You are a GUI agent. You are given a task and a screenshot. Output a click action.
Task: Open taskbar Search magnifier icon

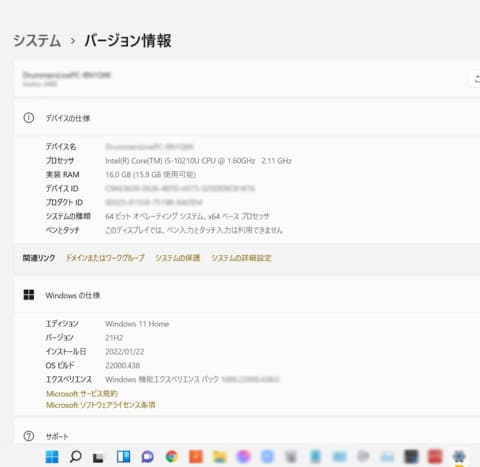75,457
